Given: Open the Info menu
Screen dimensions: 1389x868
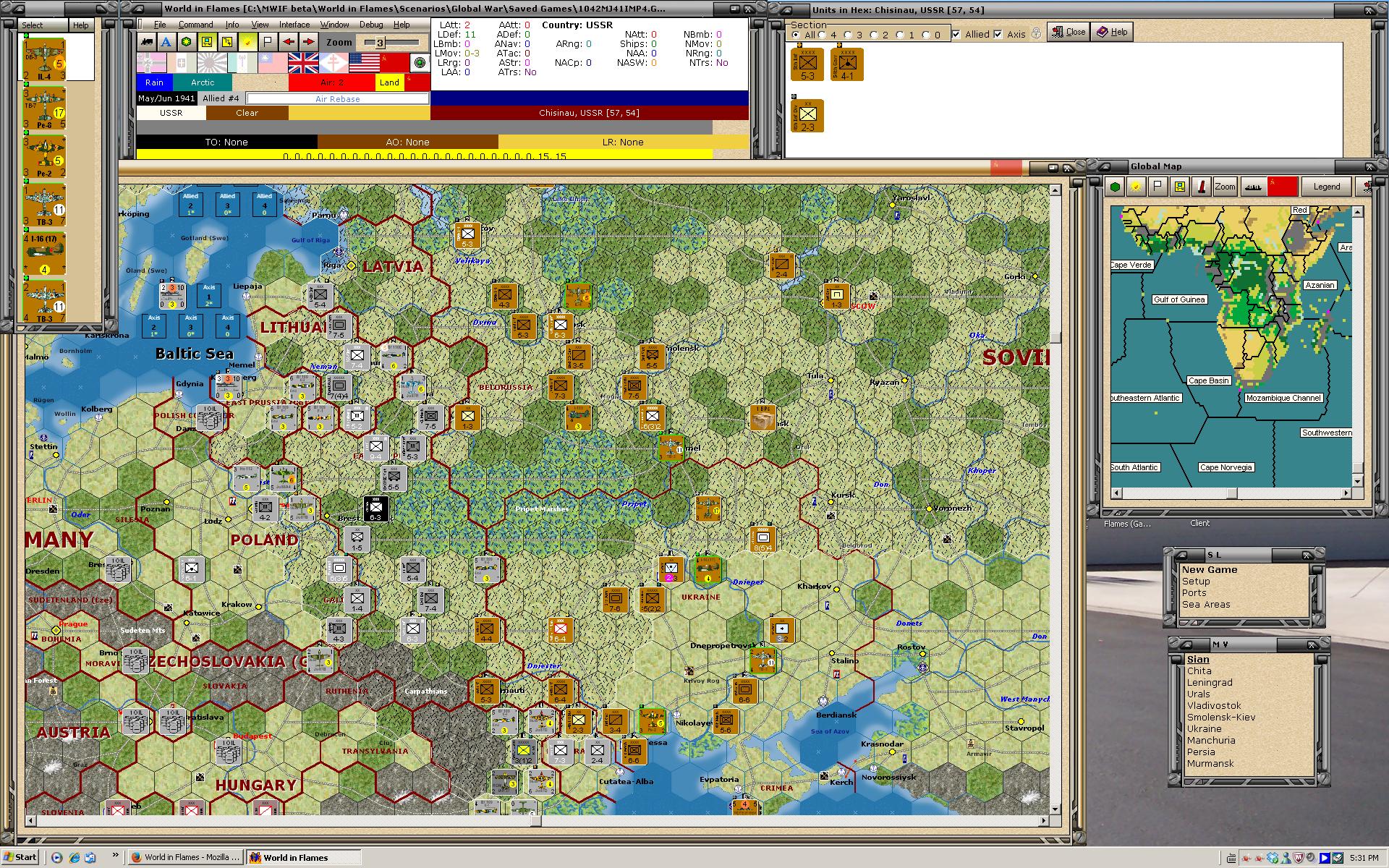Looking at the screenshot, I should (232, 25).
